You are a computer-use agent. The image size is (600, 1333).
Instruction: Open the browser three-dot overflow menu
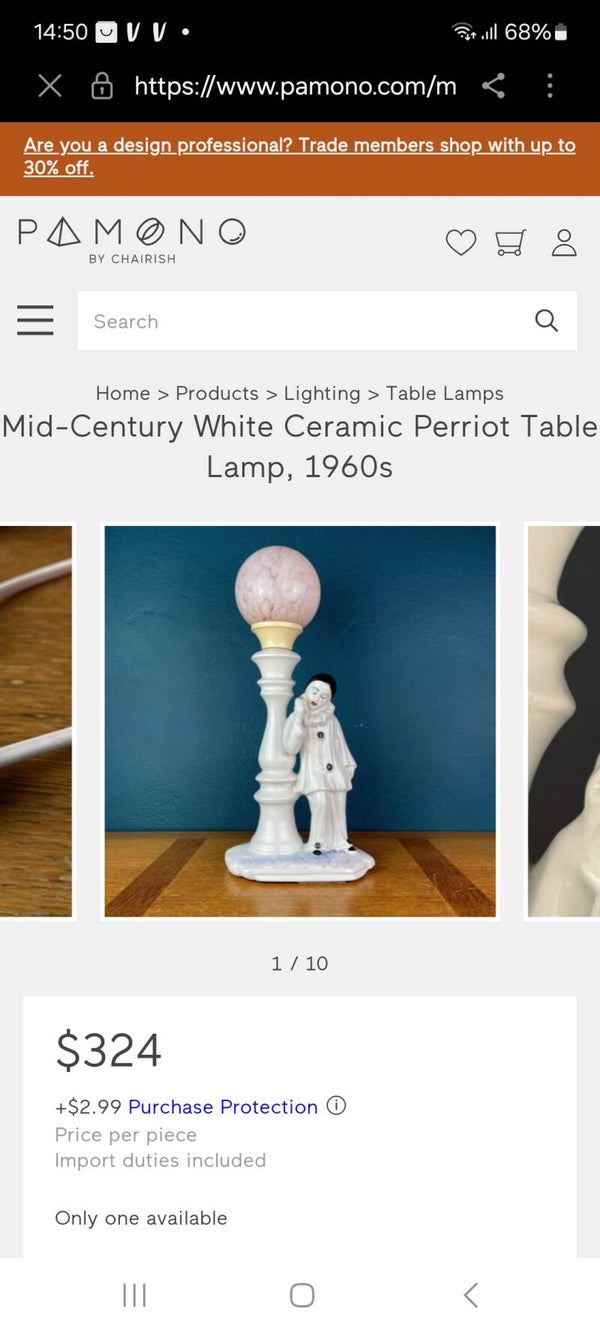point(550,86)
